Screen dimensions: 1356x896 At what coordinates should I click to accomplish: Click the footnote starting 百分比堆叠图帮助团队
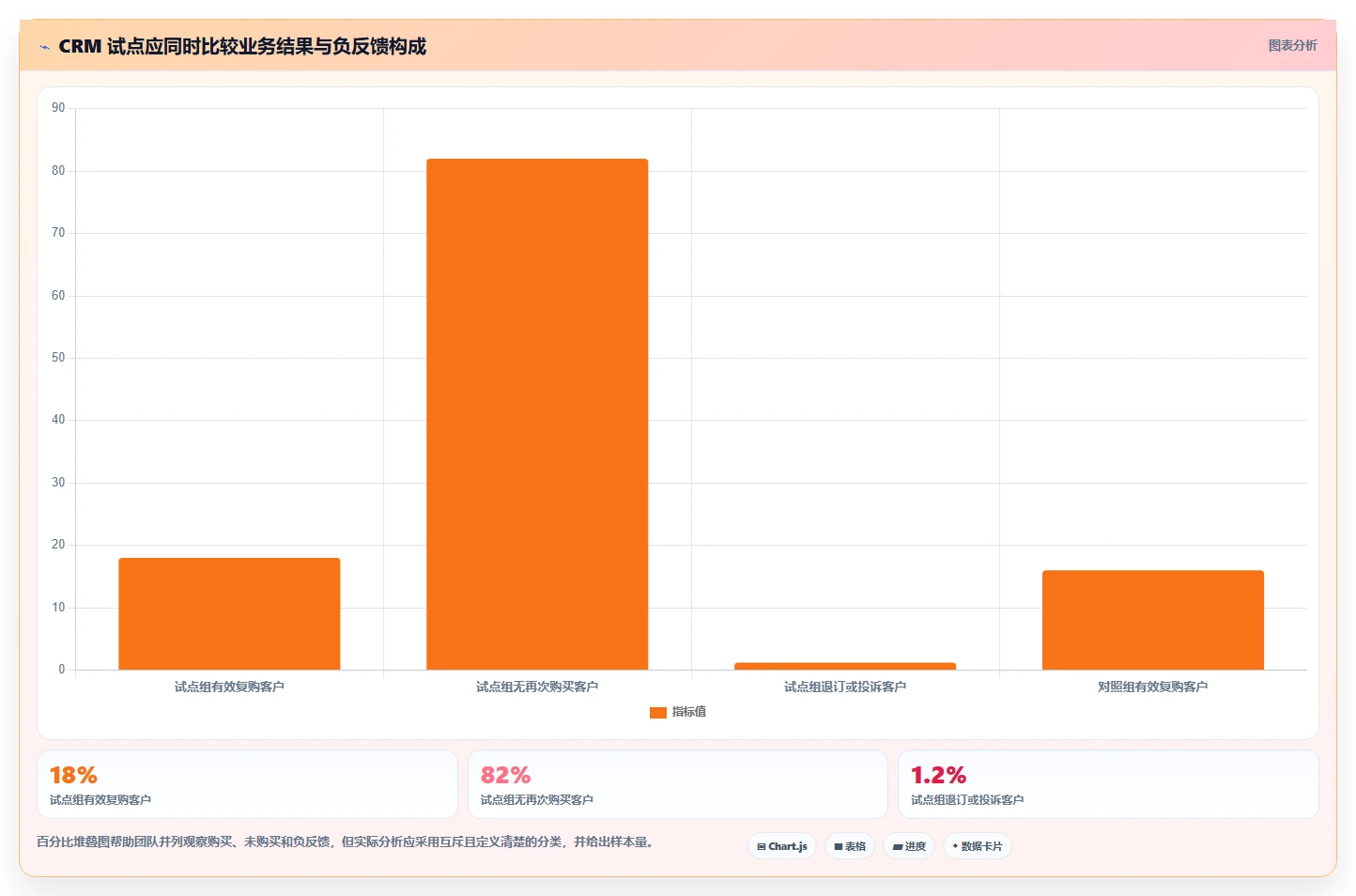[x=345, y=842]
